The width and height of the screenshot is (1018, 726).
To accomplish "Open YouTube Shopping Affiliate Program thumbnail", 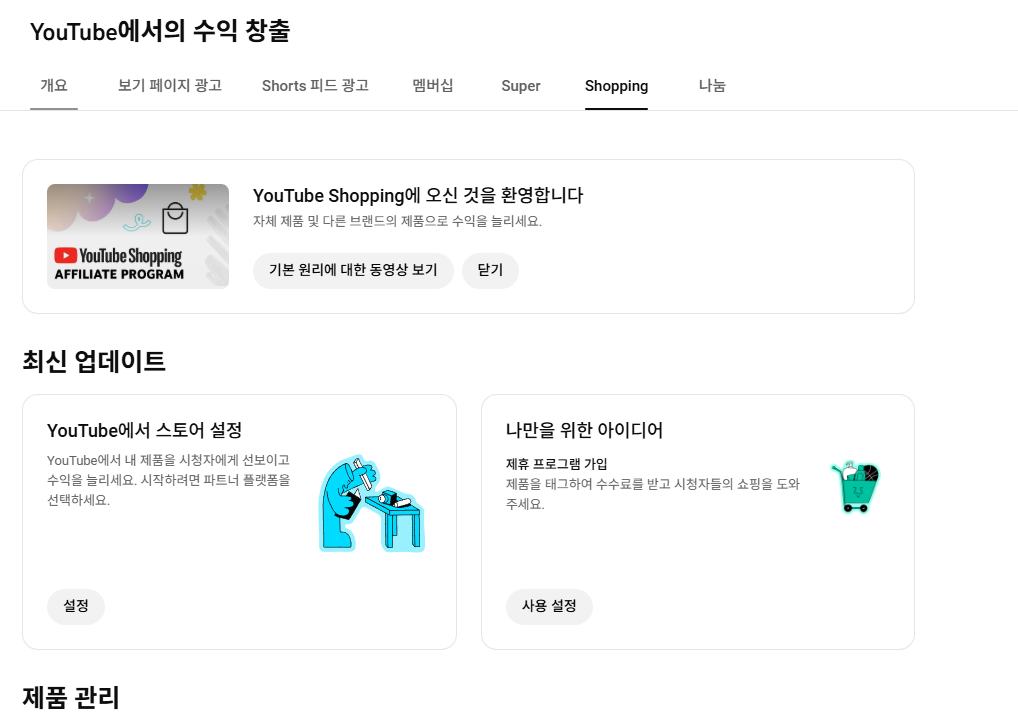I will tap(138, 236).
